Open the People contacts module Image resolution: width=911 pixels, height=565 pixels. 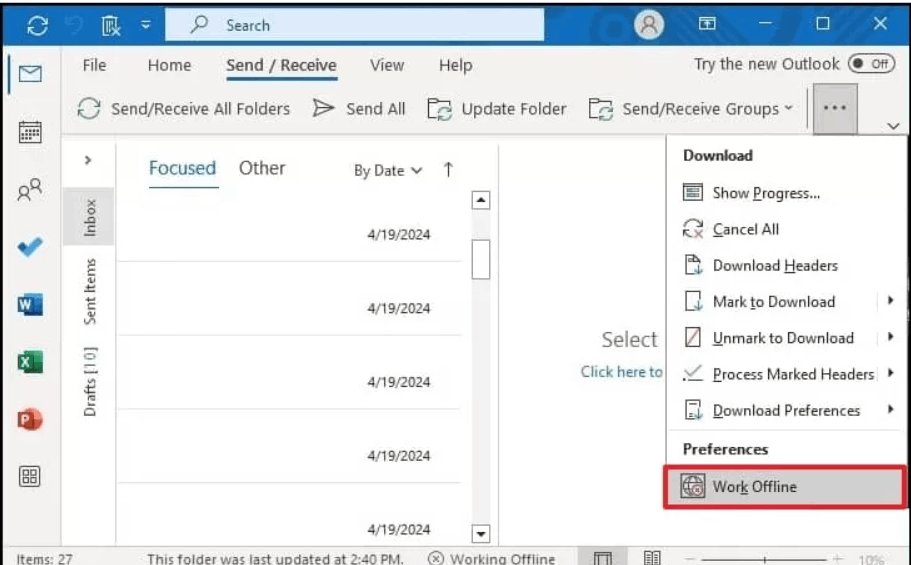[30, 189]
